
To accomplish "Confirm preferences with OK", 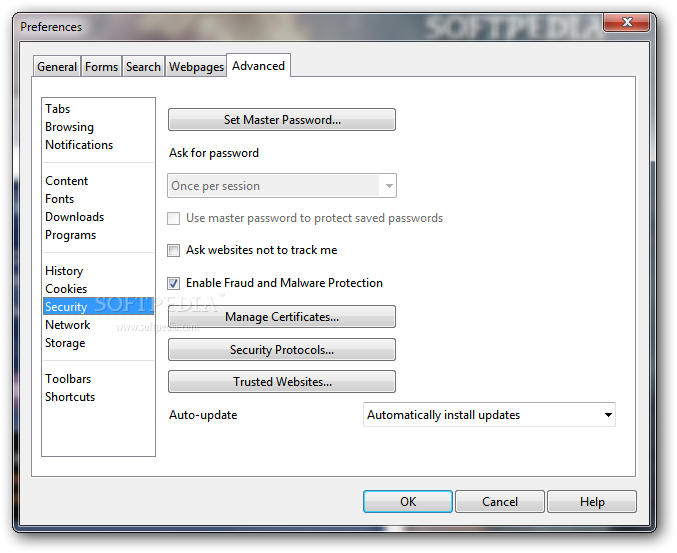I will [x=408, y=502].
